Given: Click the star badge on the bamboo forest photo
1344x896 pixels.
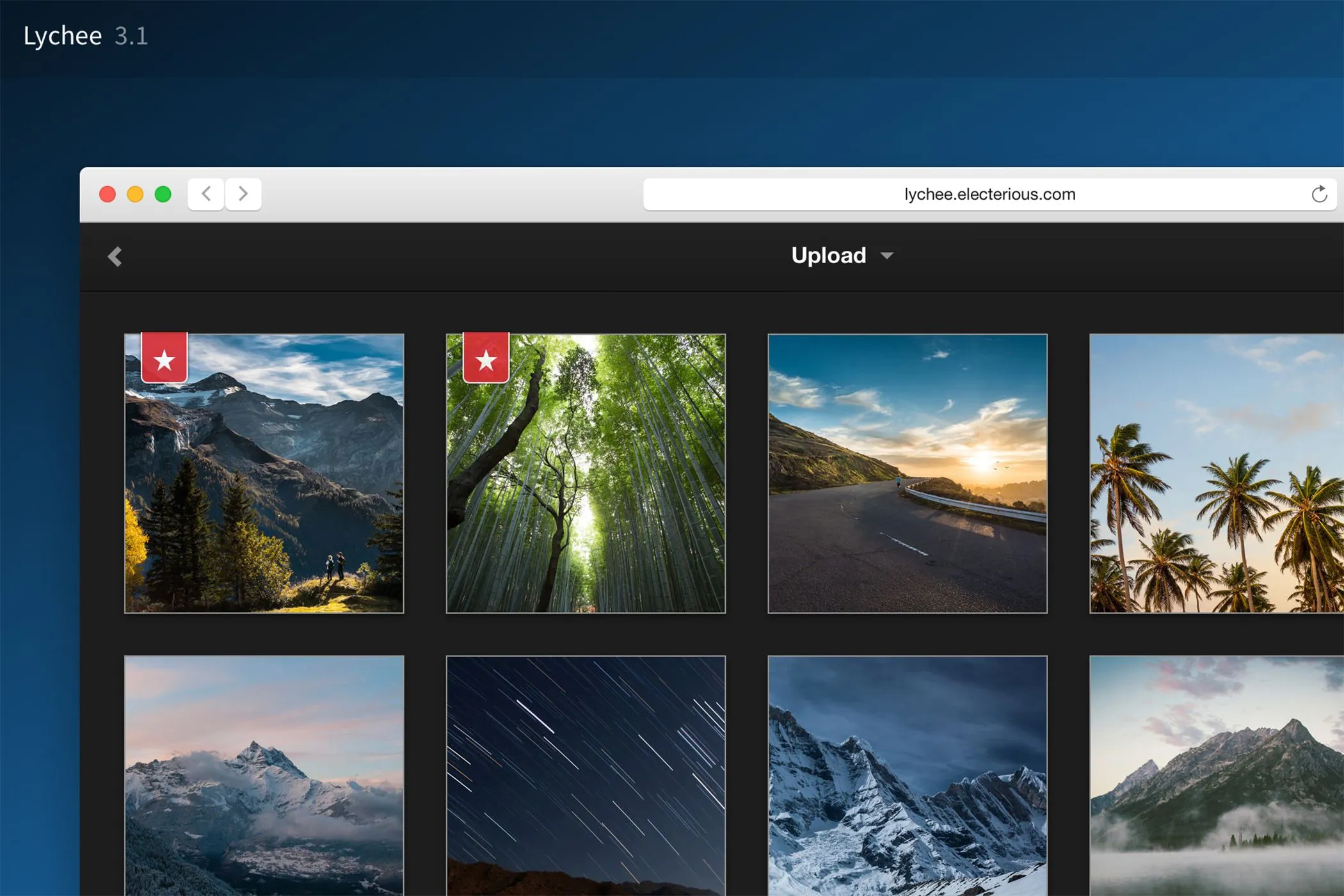Looking at the screenshot, I should click(486, 357).
